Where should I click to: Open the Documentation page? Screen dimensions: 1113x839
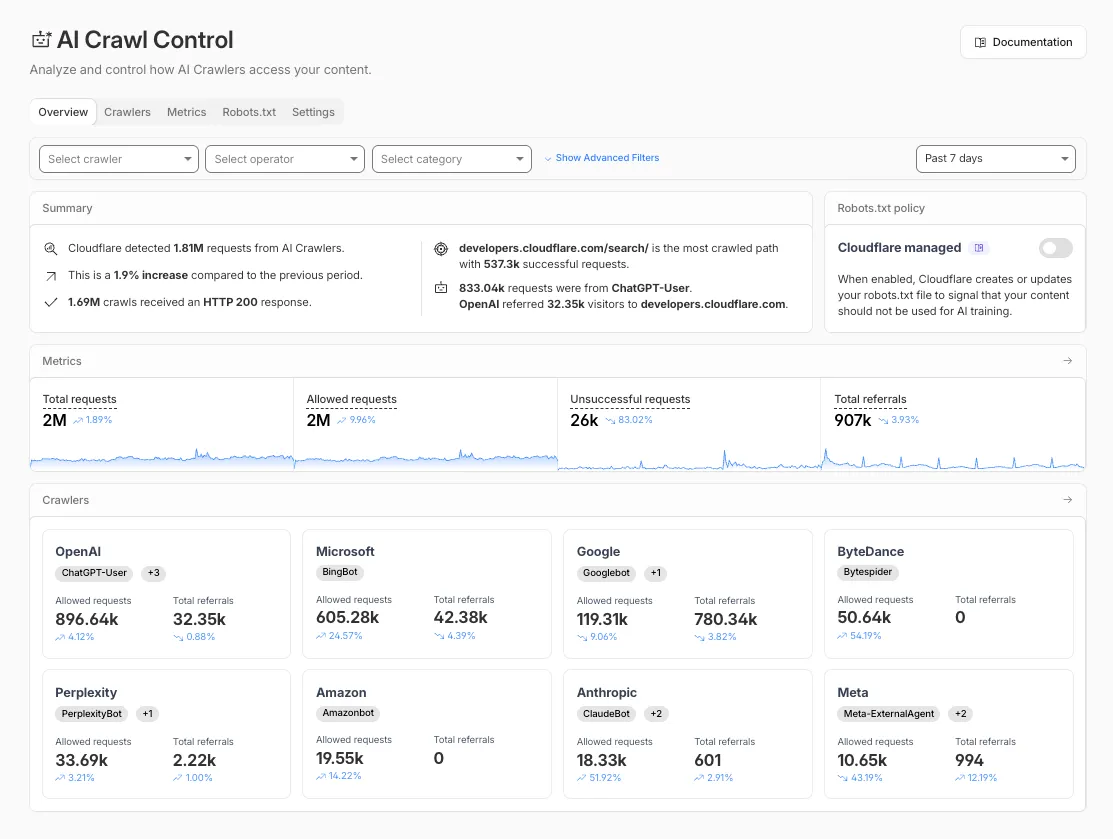(x=1023, y=42)
